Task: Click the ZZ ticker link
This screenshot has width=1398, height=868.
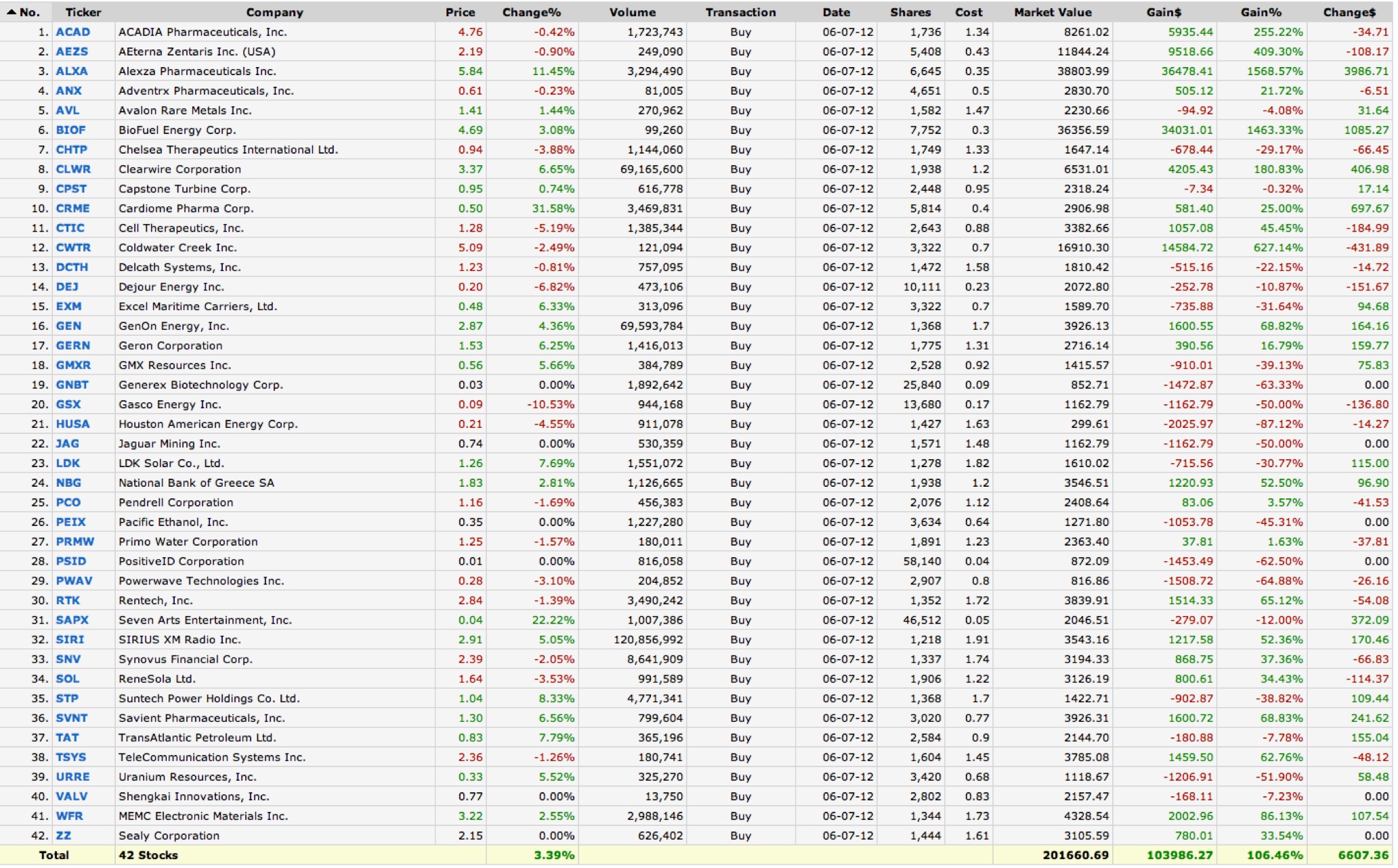Action: pos(63,836)
